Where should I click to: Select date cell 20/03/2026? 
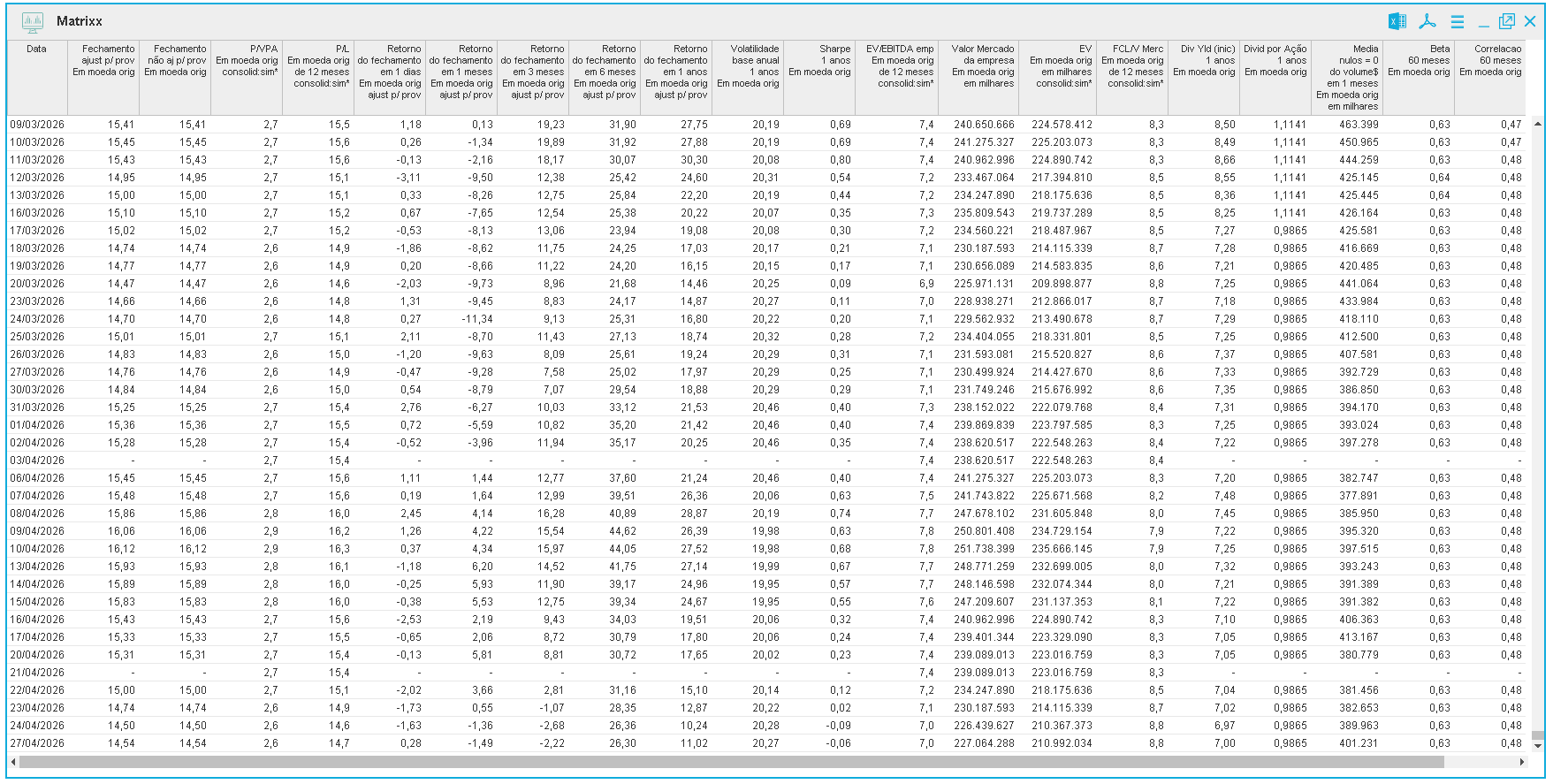tap(37, 284)
